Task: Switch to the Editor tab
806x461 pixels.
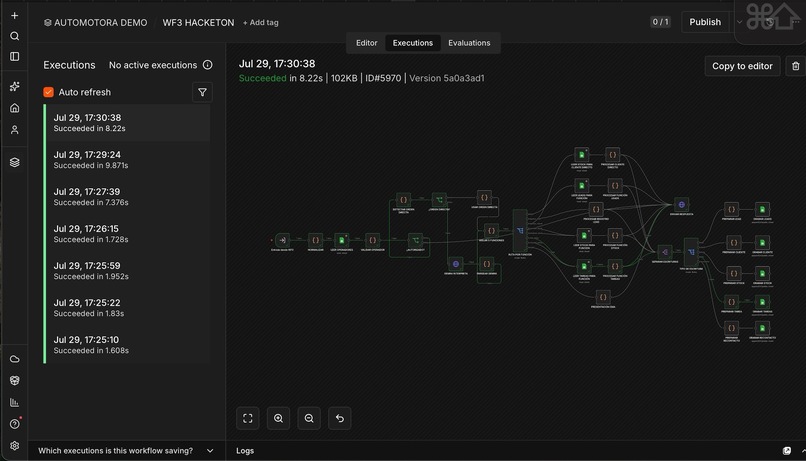Action: [367, 43]
